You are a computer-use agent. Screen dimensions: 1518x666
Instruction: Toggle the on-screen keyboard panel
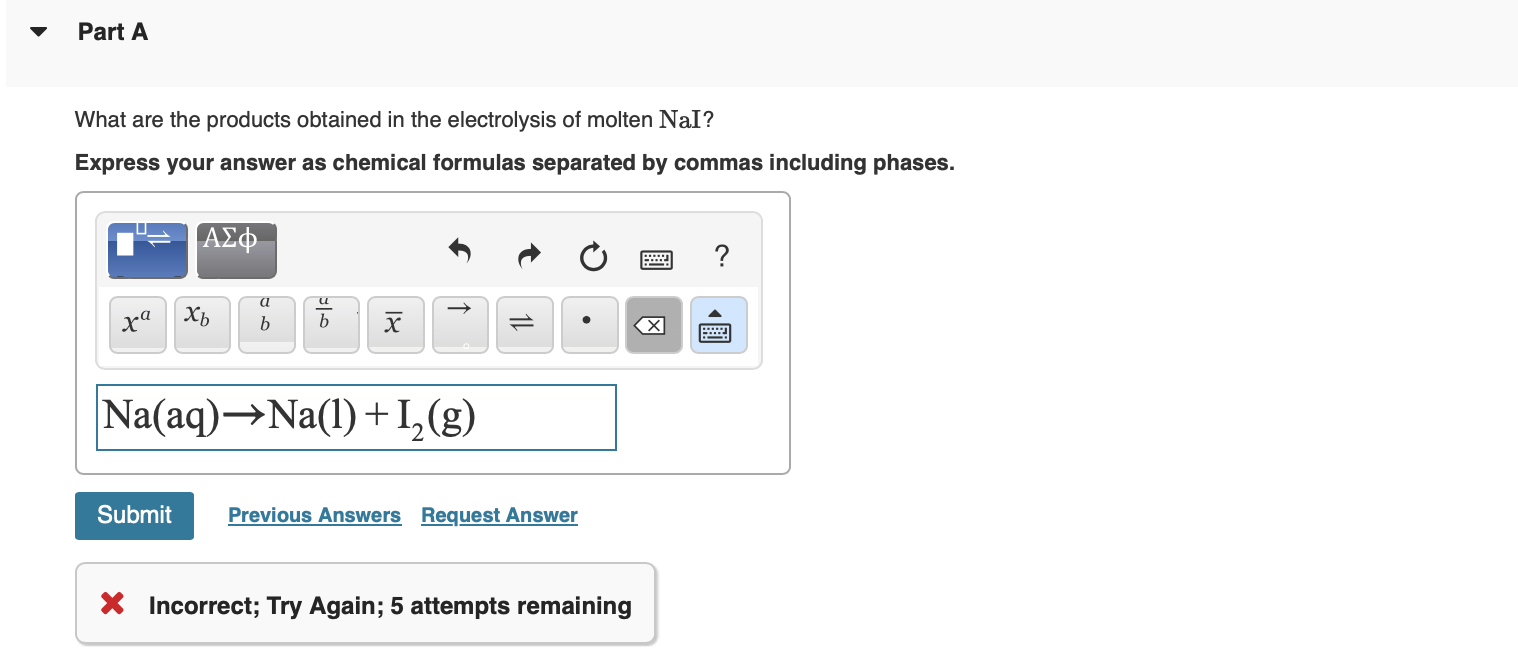click(x=718, y=324)
